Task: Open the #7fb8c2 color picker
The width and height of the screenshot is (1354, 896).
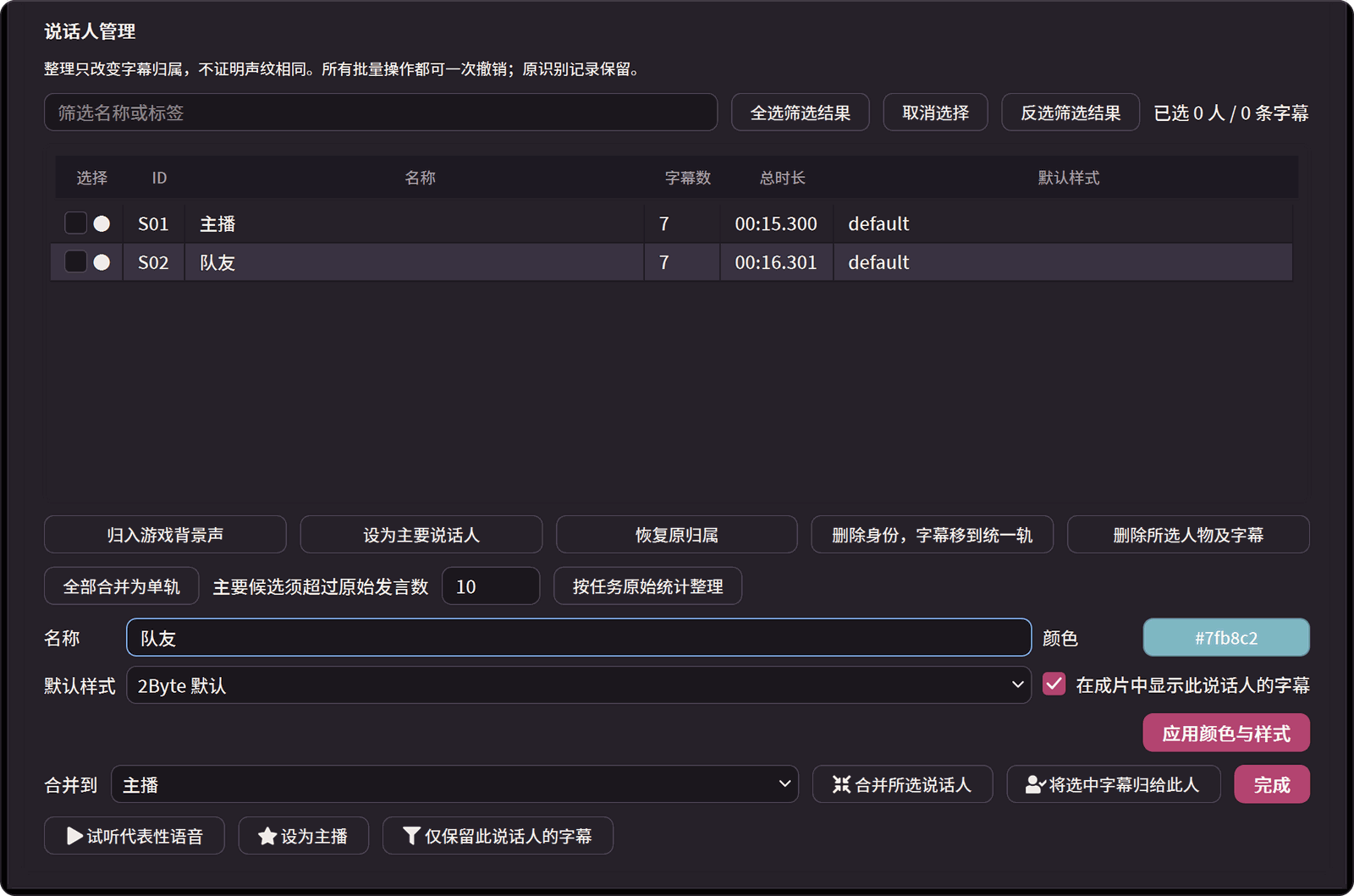Action: point(1226,637)
